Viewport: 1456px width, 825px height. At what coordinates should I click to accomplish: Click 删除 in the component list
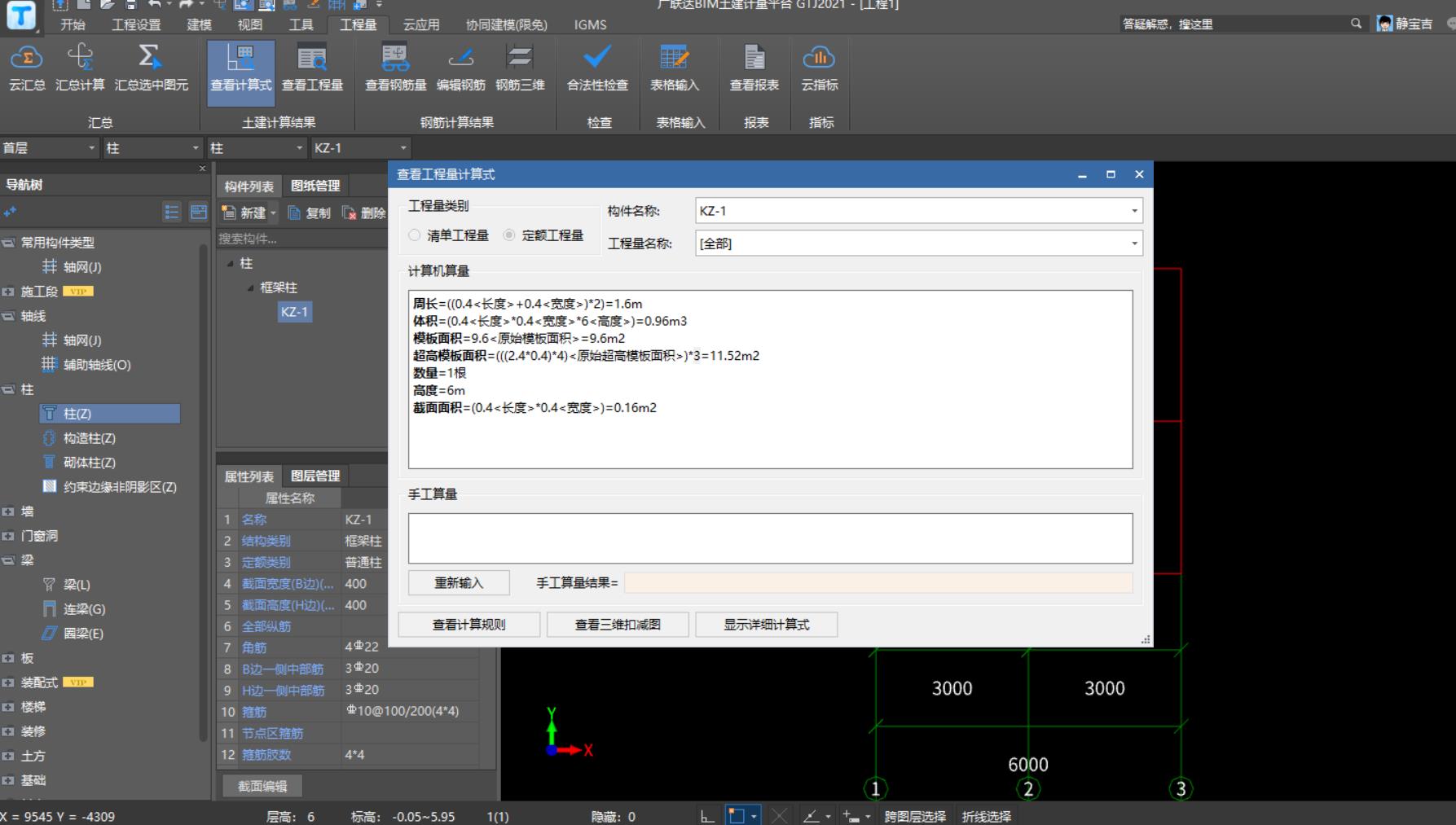[x=364, y=213]
